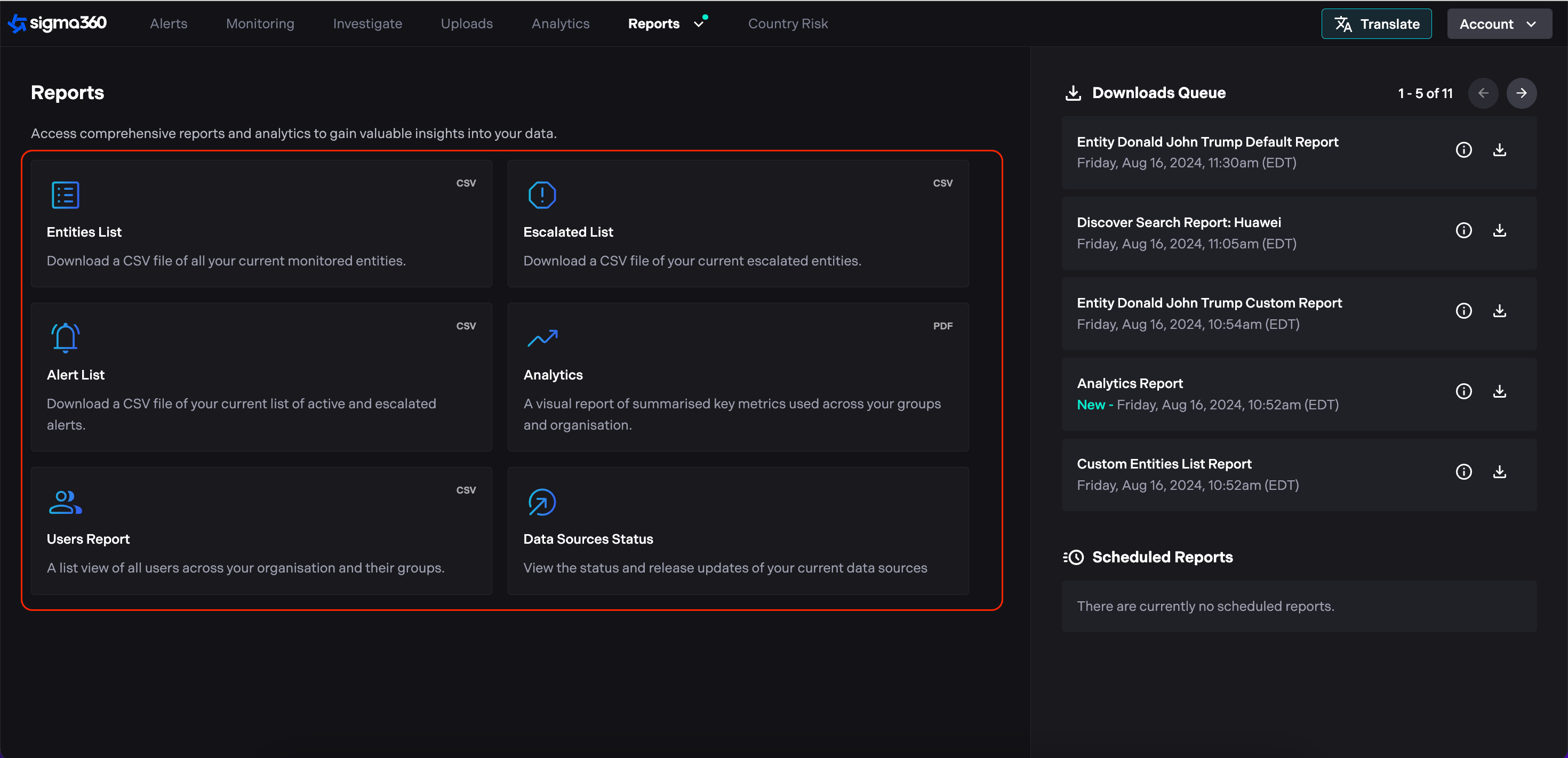This screenshot has height=758, width=1568.
Task: Navigate to the Investigate tab
Action: point(367,24)
